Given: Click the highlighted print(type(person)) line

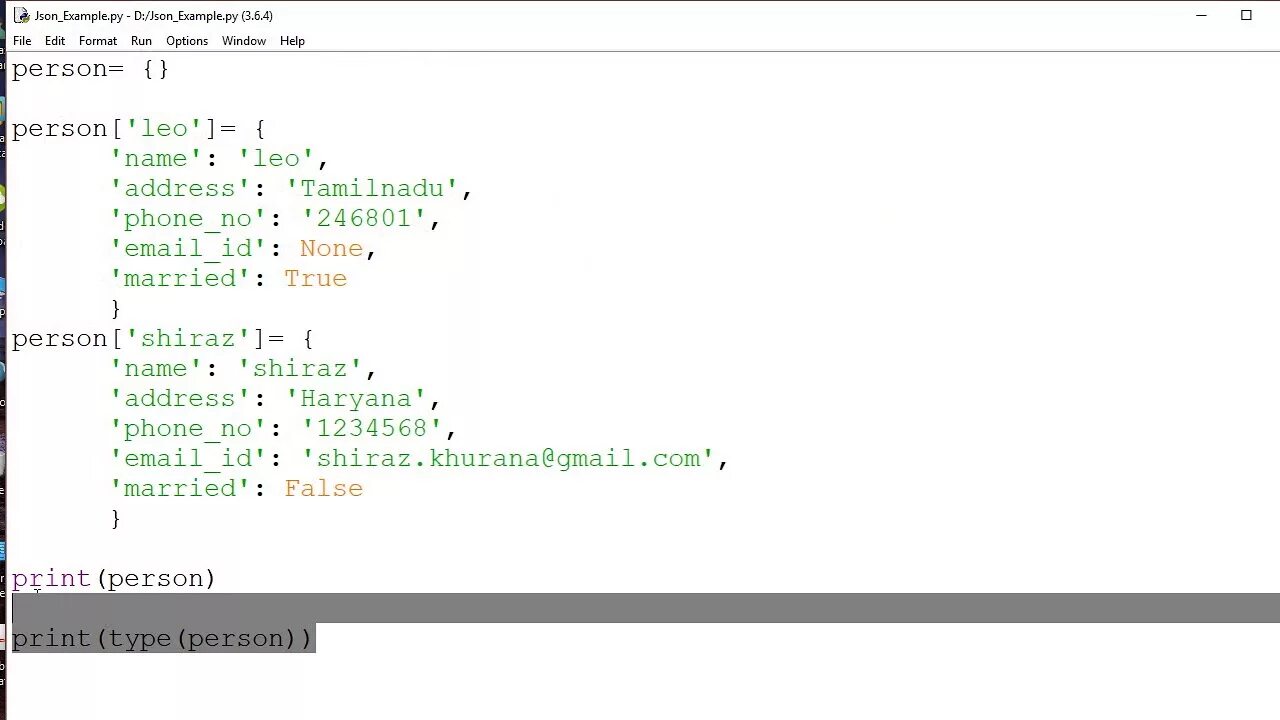Looking at the screenshot, I should 162,638.
